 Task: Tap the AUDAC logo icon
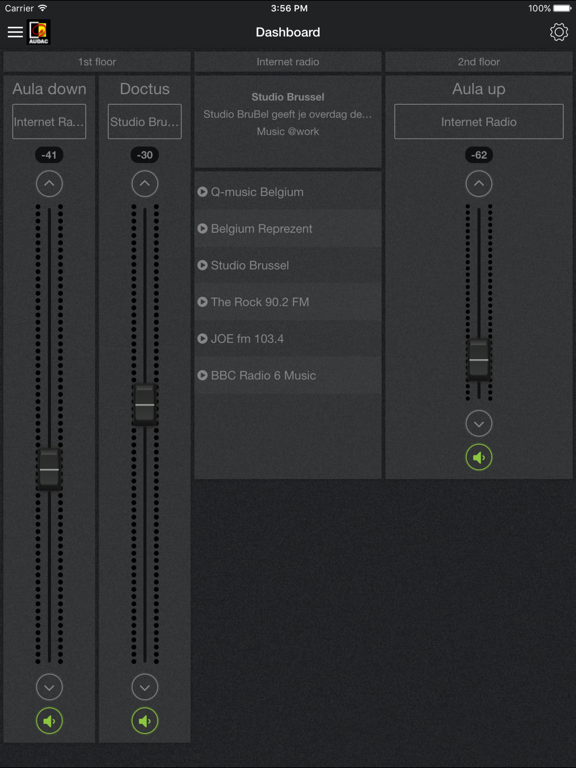[39, 32]
